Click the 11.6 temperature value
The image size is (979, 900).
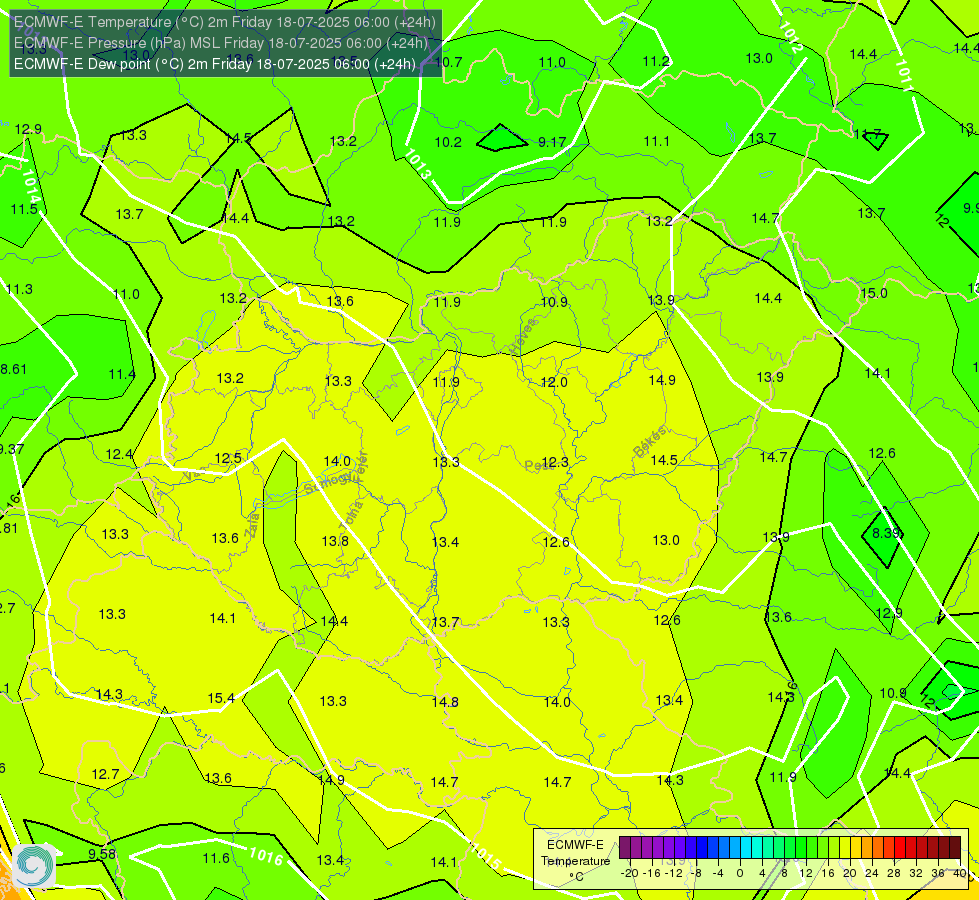coord(216,858)
